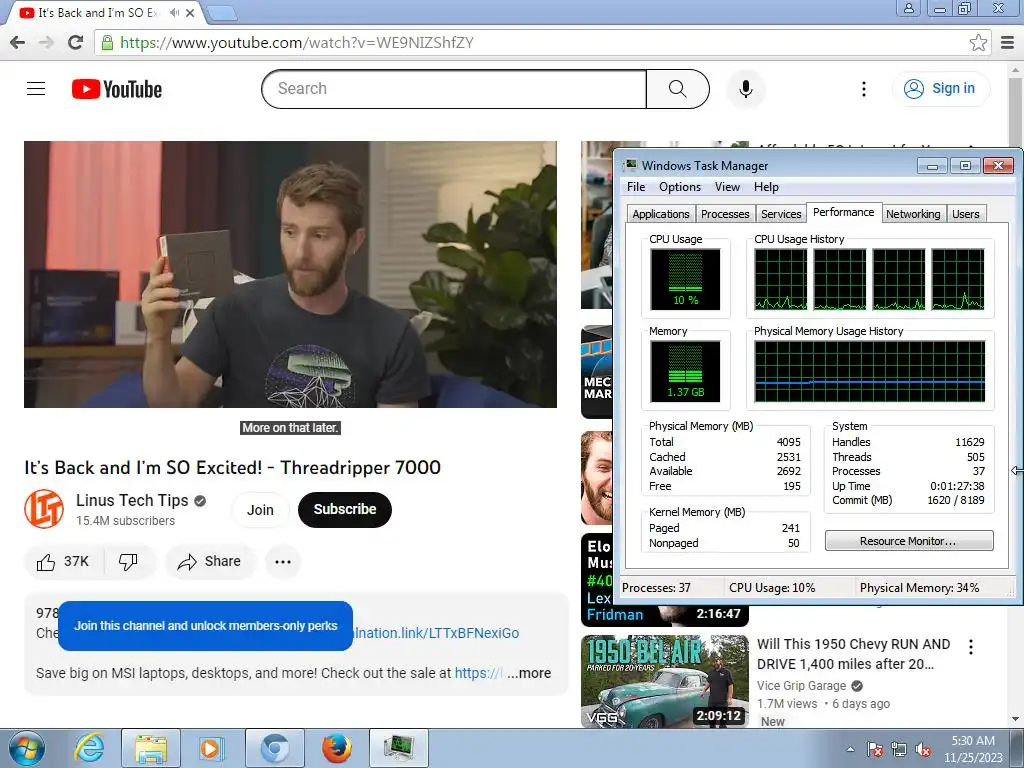Switch to Chrome in taskbar

(275, 748)
